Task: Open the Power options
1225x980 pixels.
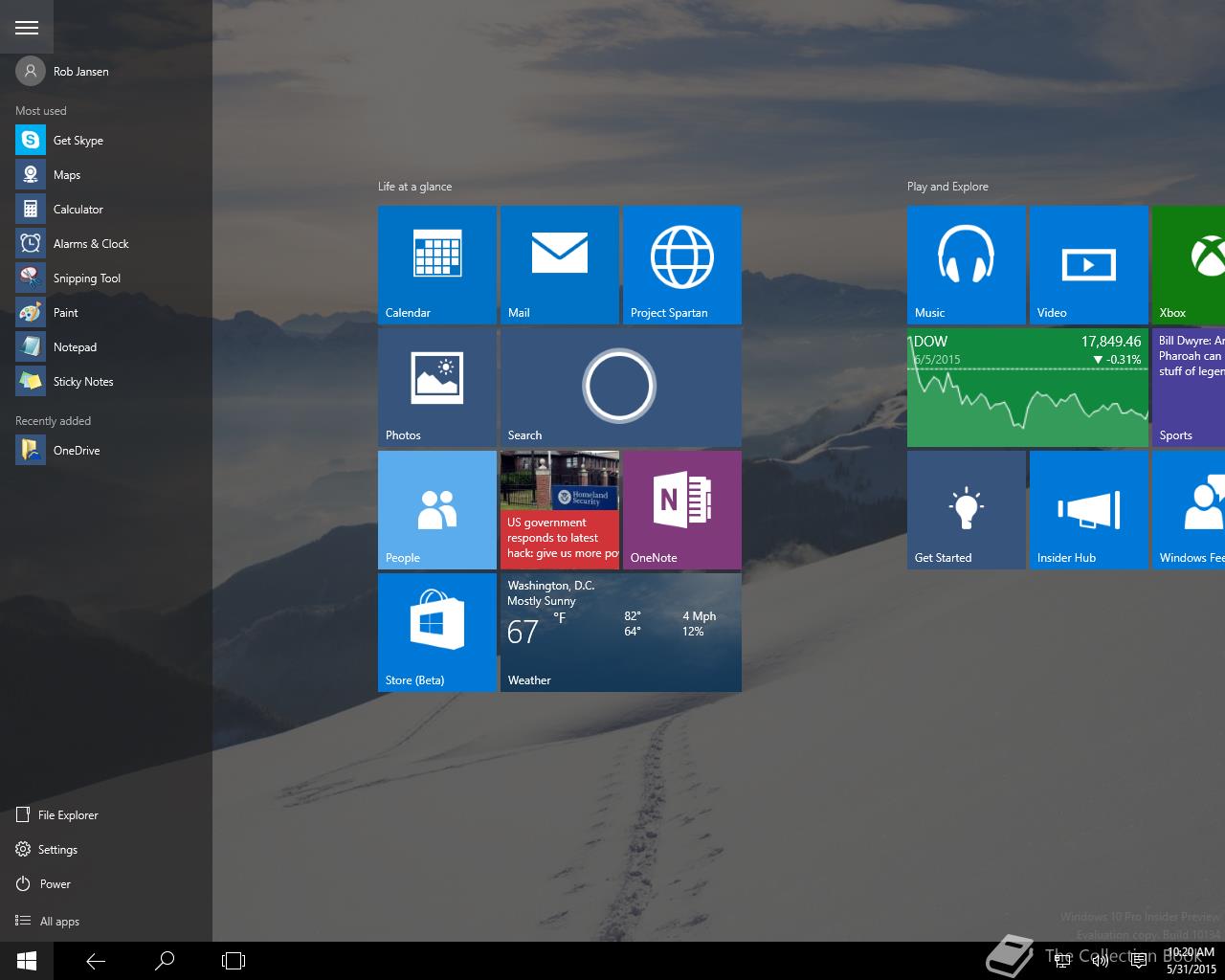Action: (x=105, y=884)
